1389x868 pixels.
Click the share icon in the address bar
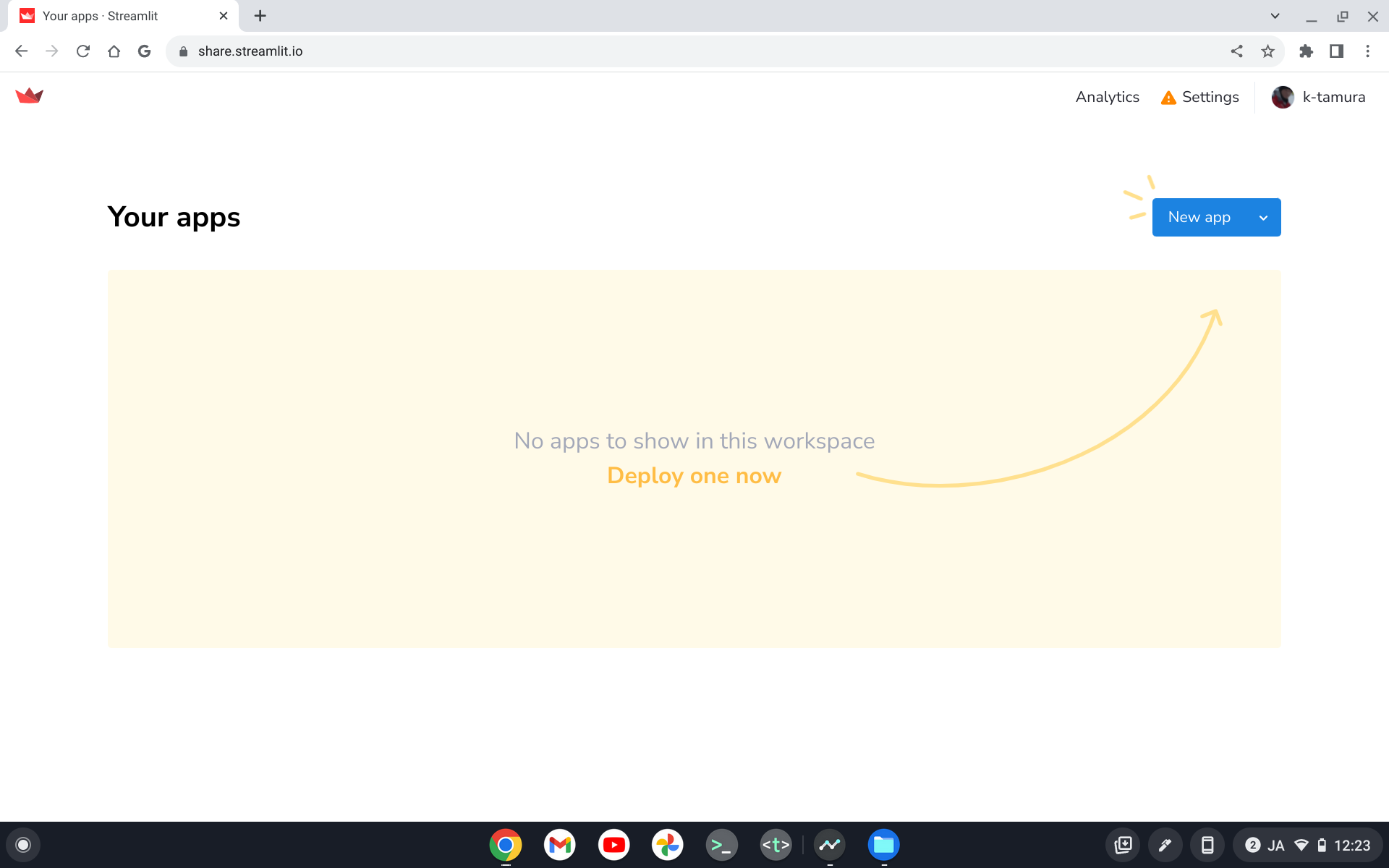point(1237,51)
